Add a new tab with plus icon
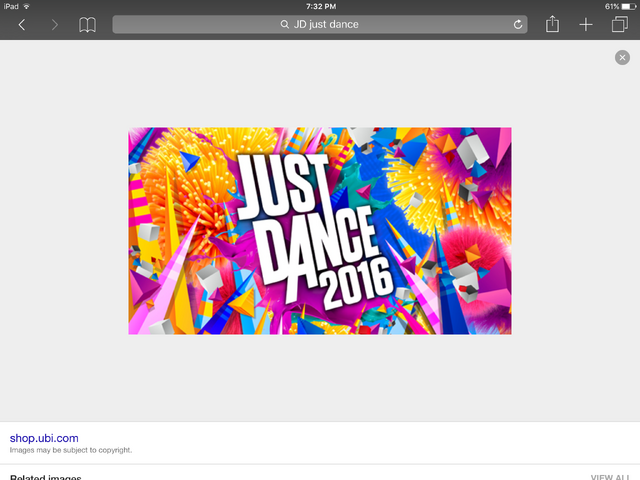Viewport: 640px width, 480px height. [586, 24]
